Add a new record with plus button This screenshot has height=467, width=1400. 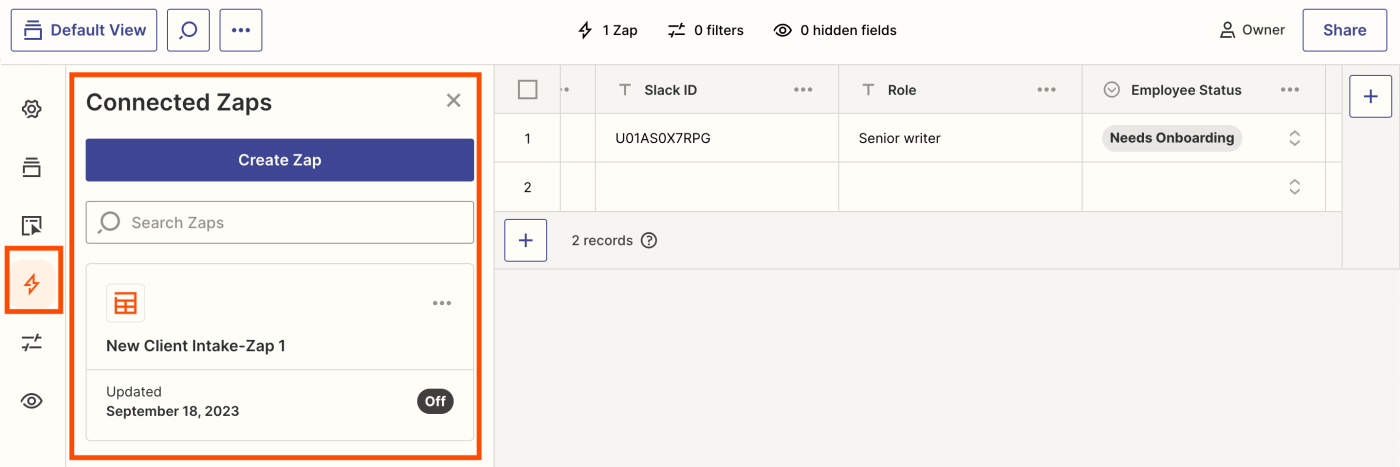tap(526, 240)
